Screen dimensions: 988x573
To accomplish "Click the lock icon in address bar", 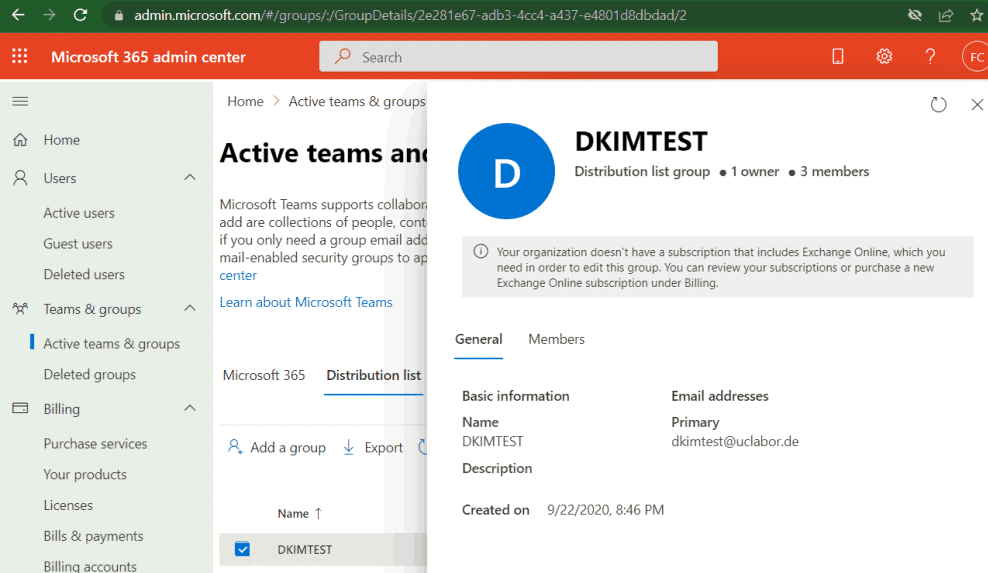I will click(x=118, y=15).
